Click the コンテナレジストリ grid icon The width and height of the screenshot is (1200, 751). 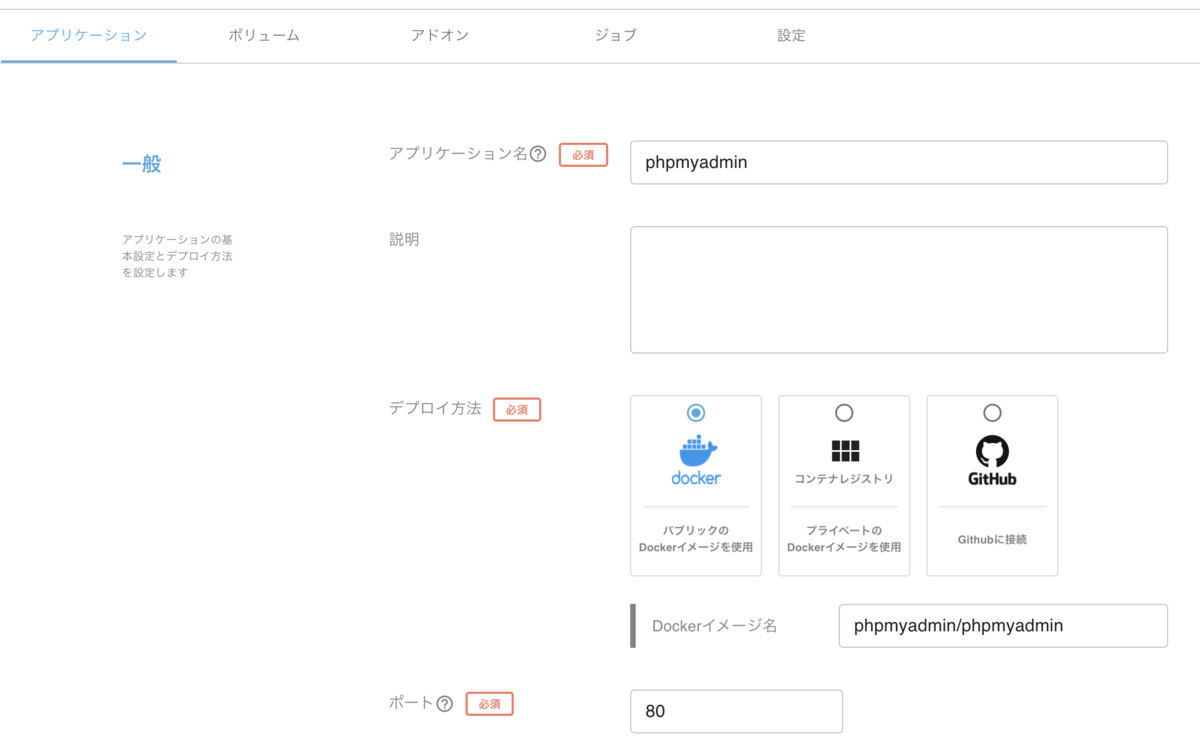click(843, 452)
